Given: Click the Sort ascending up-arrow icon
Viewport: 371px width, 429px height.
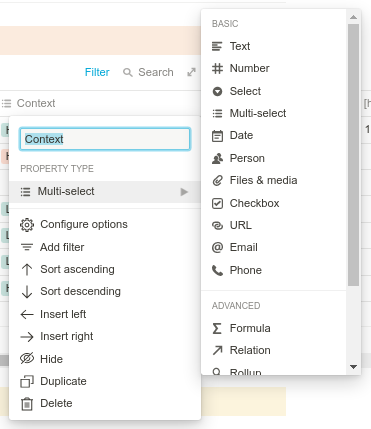Looking at the screenshot, I should pos(27,269).
